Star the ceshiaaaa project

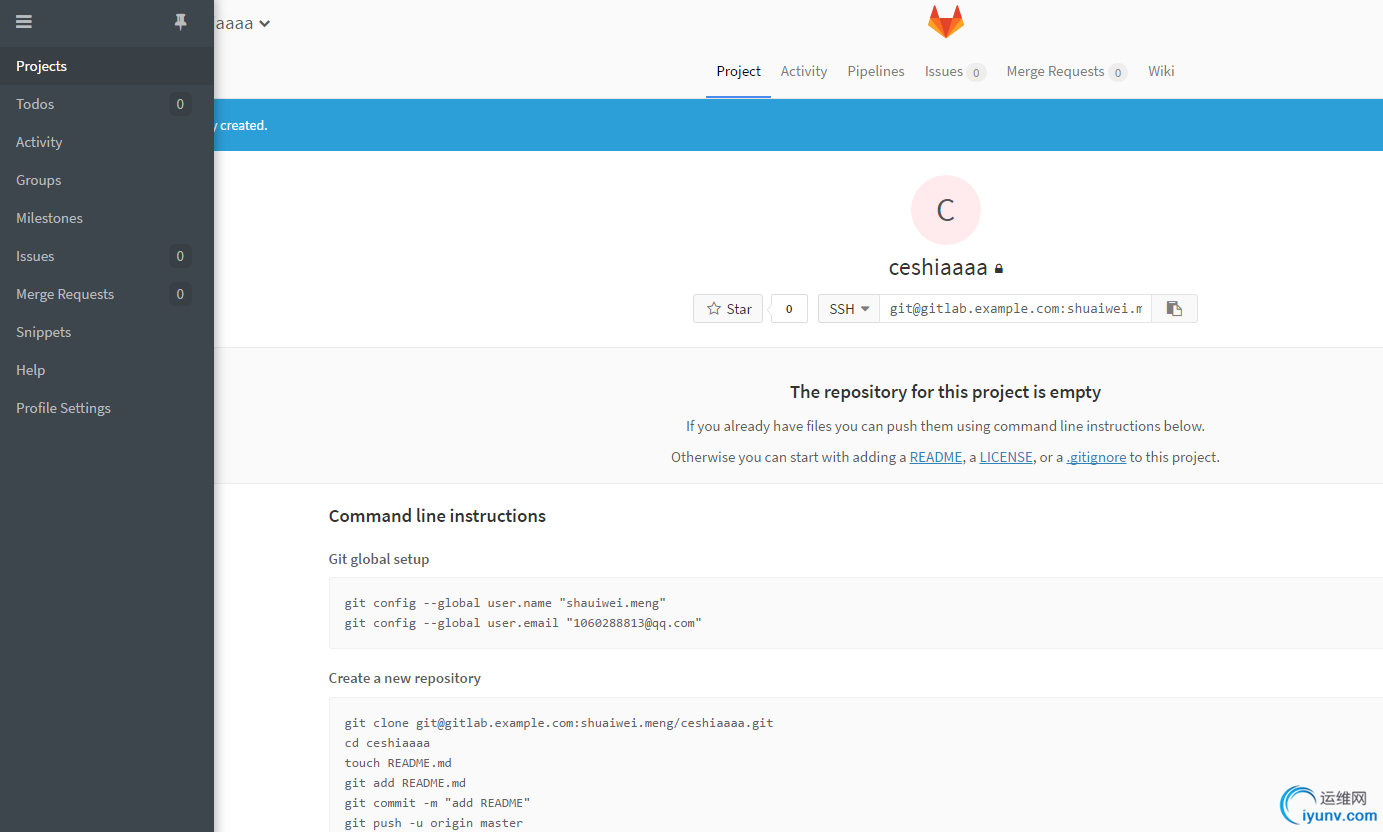point(728,309)
